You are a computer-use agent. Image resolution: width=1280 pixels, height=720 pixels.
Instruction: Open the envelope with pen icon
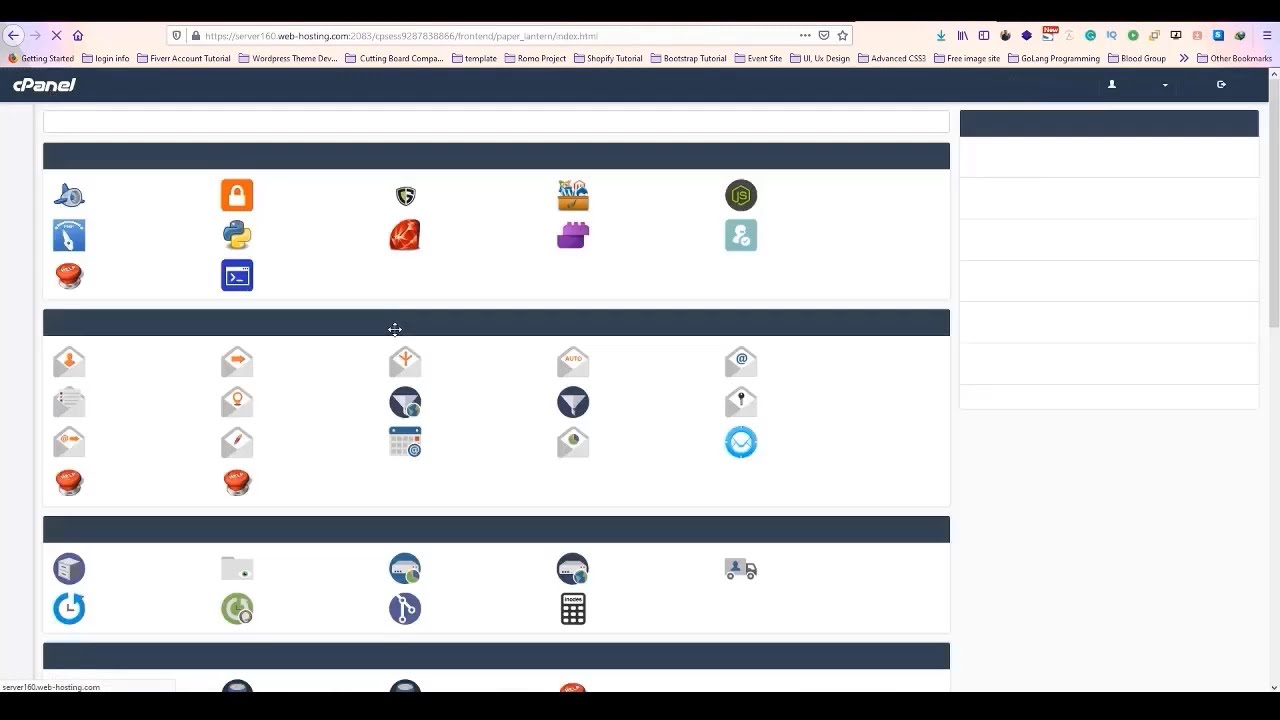[237, 442]
